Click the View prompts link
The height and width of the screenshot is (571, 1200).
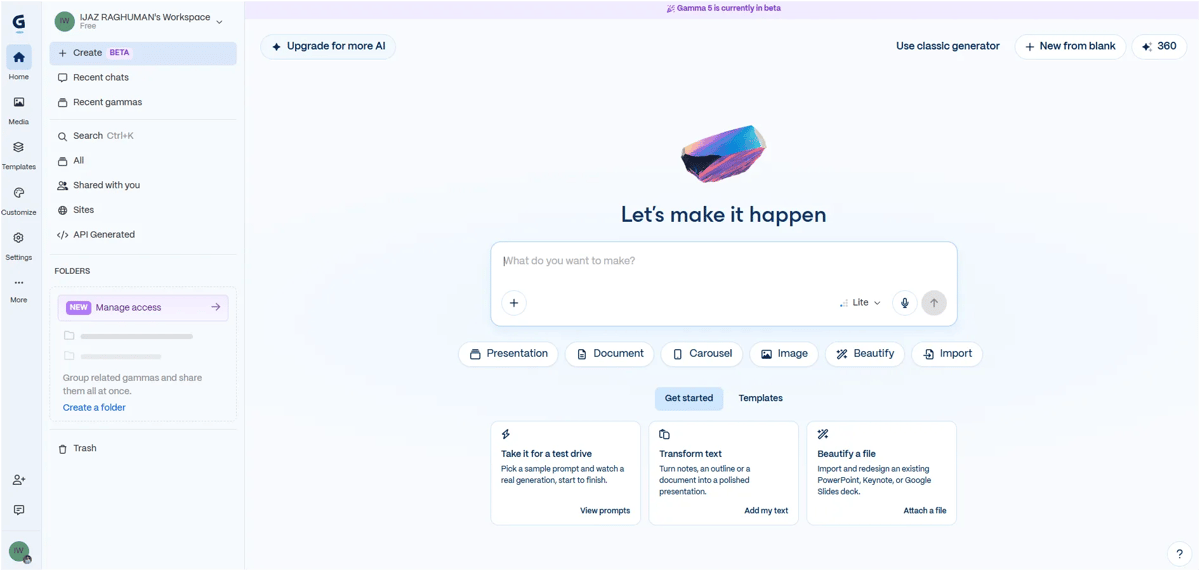605,511
